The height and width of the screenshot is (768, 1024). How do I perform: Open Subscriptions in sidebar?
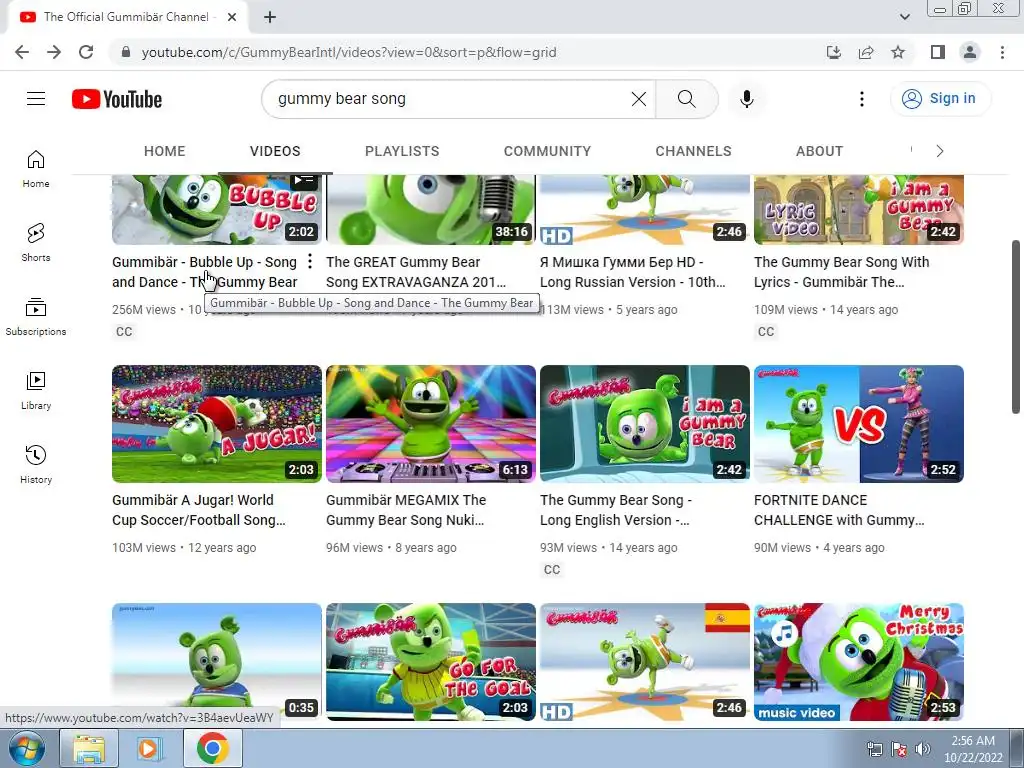[x=36, y=317]
